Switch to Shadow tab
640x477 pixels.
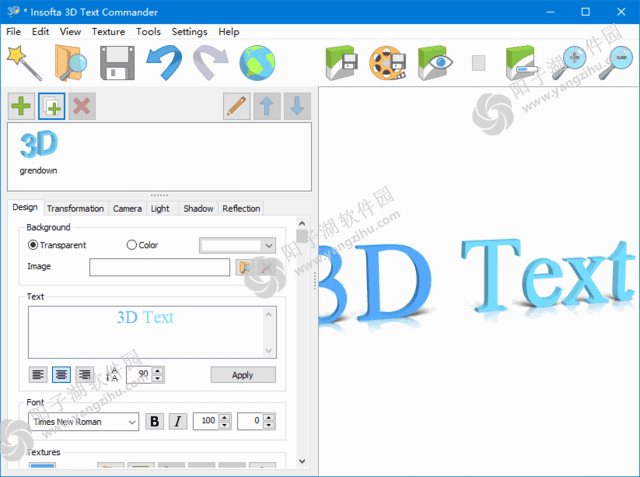[198, 209]
